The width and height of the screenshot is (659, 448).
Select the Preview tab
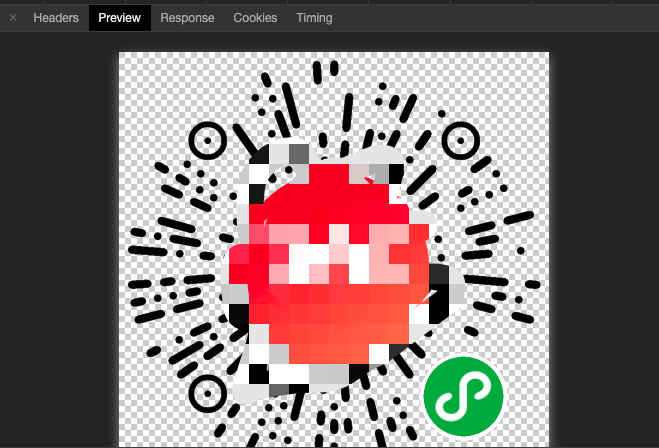point(120,18)
